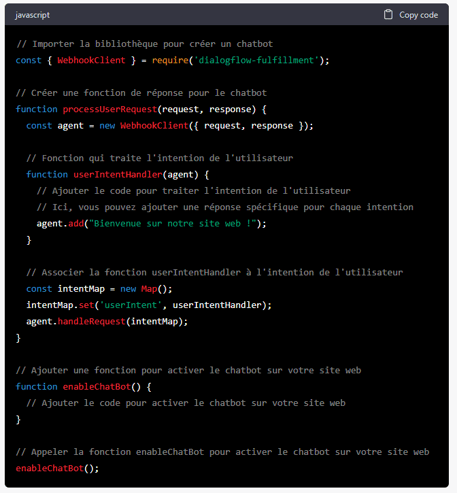
Task: Click the clipboard copy icon
Action: (388, 15)
